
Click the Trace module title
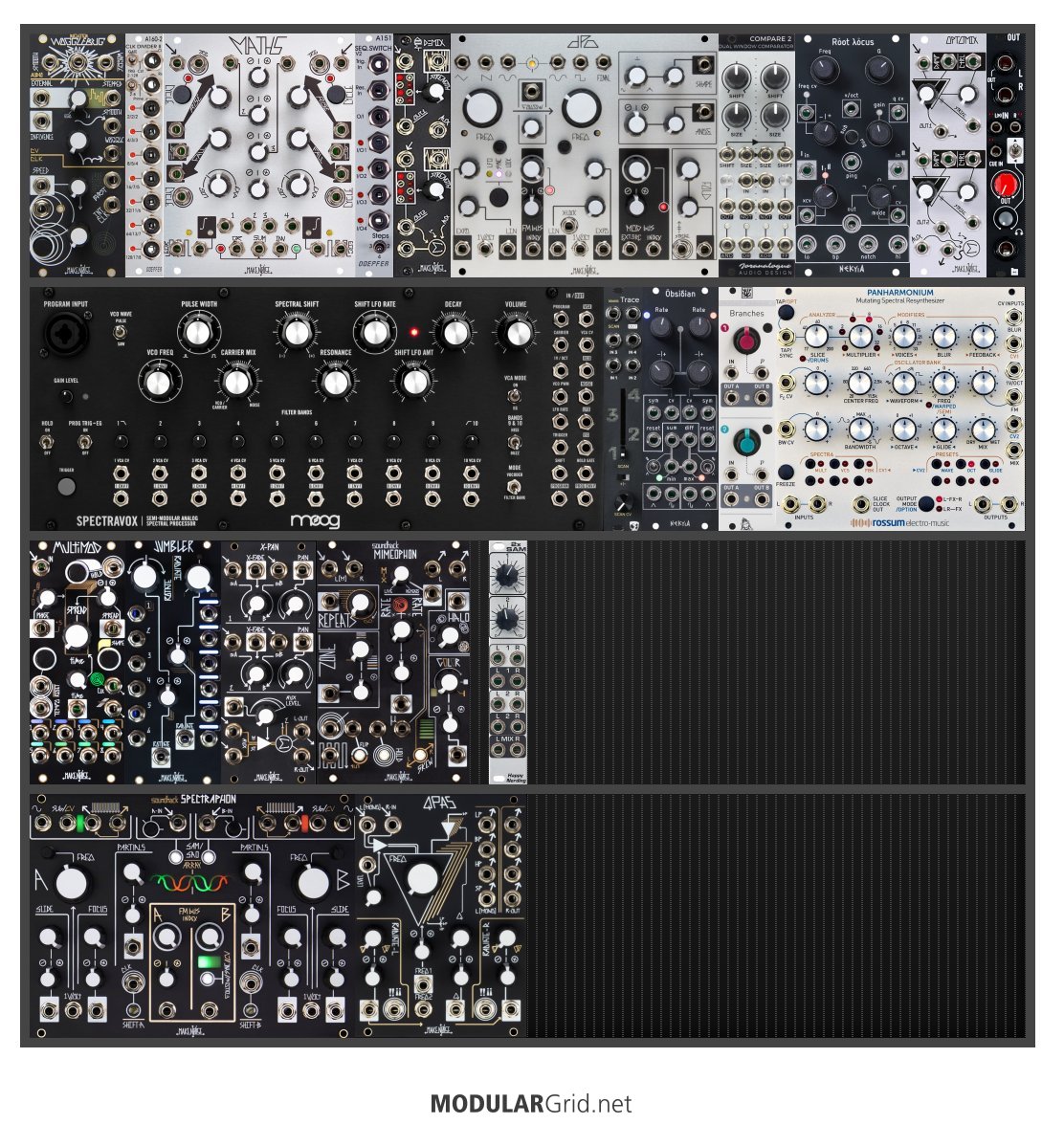(629, 299)
